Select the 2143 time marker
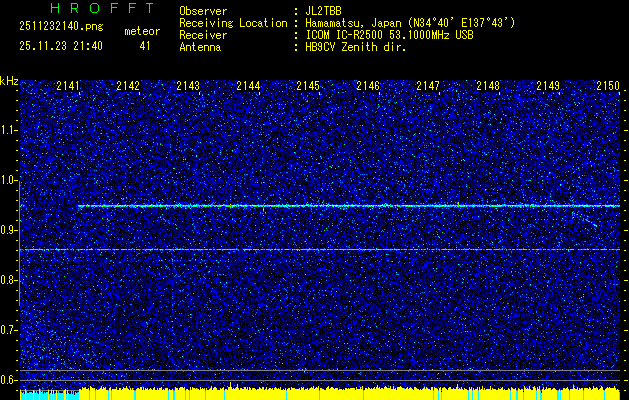629x400 pixels. point(188,87)
